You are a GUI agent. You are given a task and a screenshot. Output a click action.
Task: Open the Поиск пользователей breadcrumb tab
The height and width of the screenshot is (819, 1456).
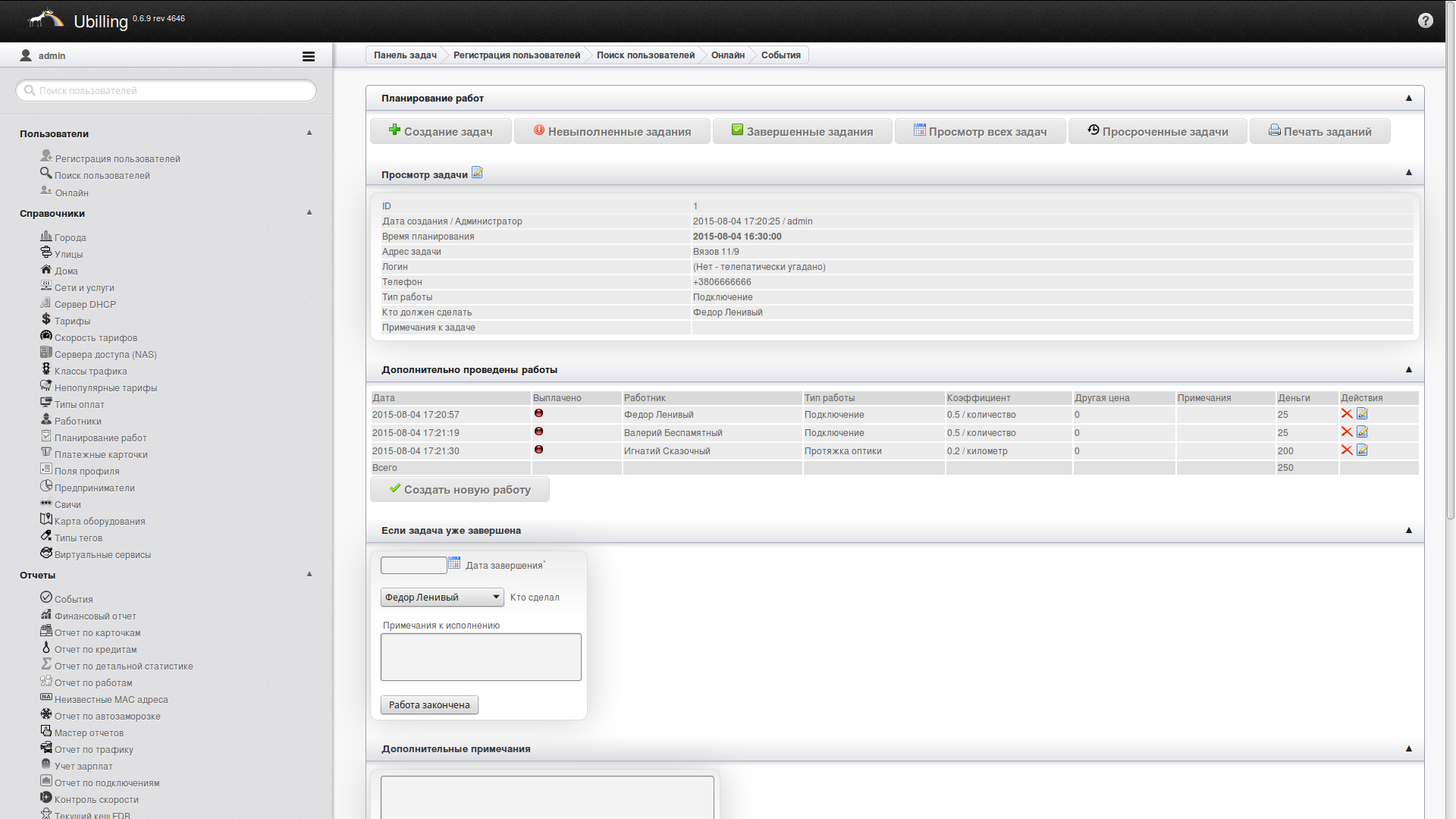[x=645, y=55]
